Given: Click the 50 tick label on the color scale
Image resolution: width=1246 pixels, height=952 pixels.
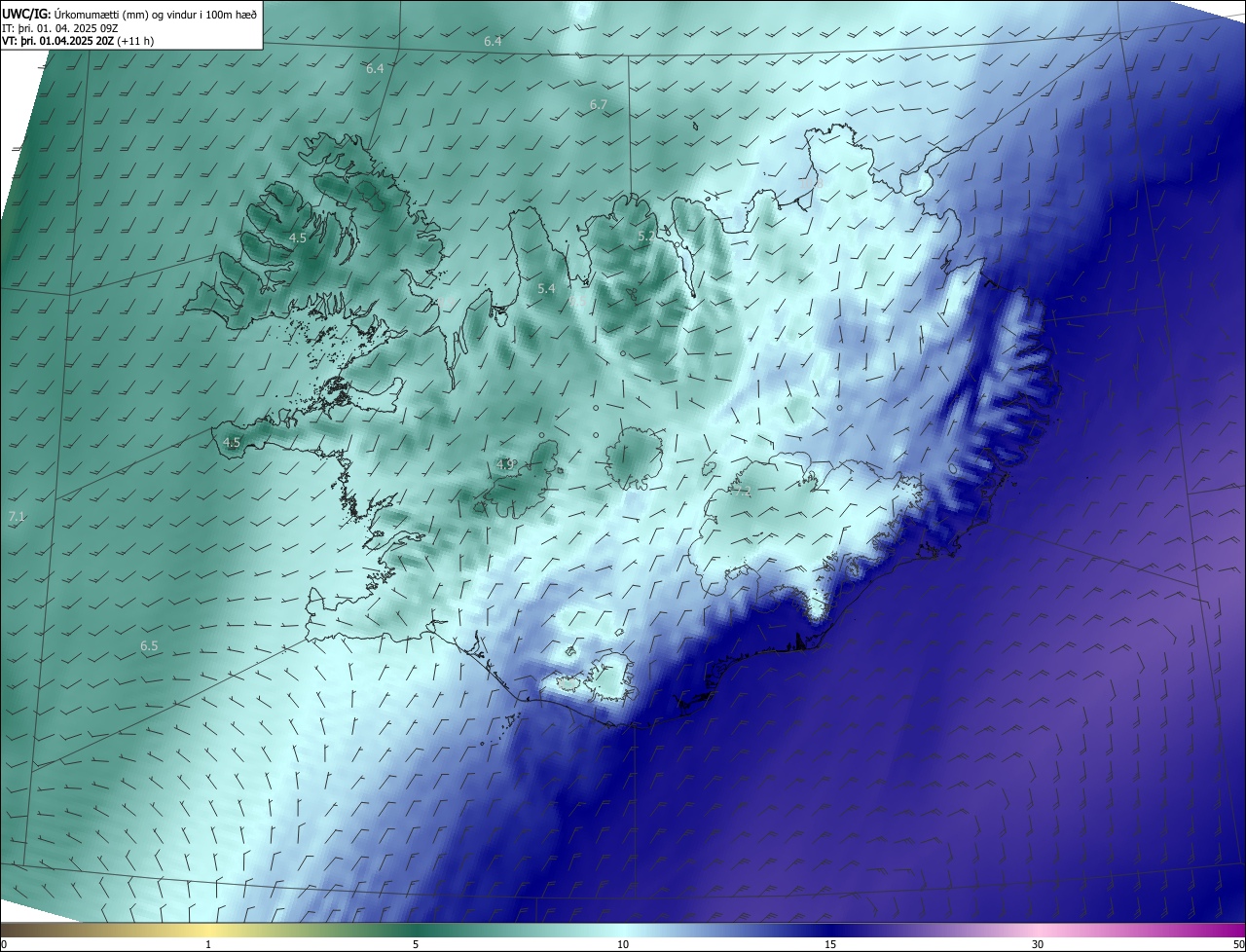Looking at the screenshot, I should coord(1238,944).
